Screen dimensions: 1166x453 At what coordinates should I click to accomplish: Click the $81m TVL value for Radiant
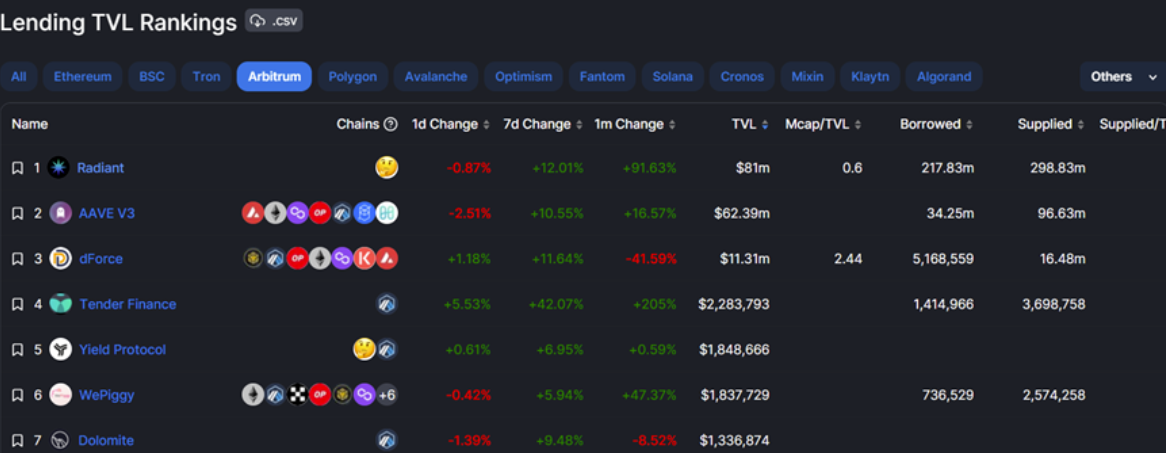[x=753, y=168]
